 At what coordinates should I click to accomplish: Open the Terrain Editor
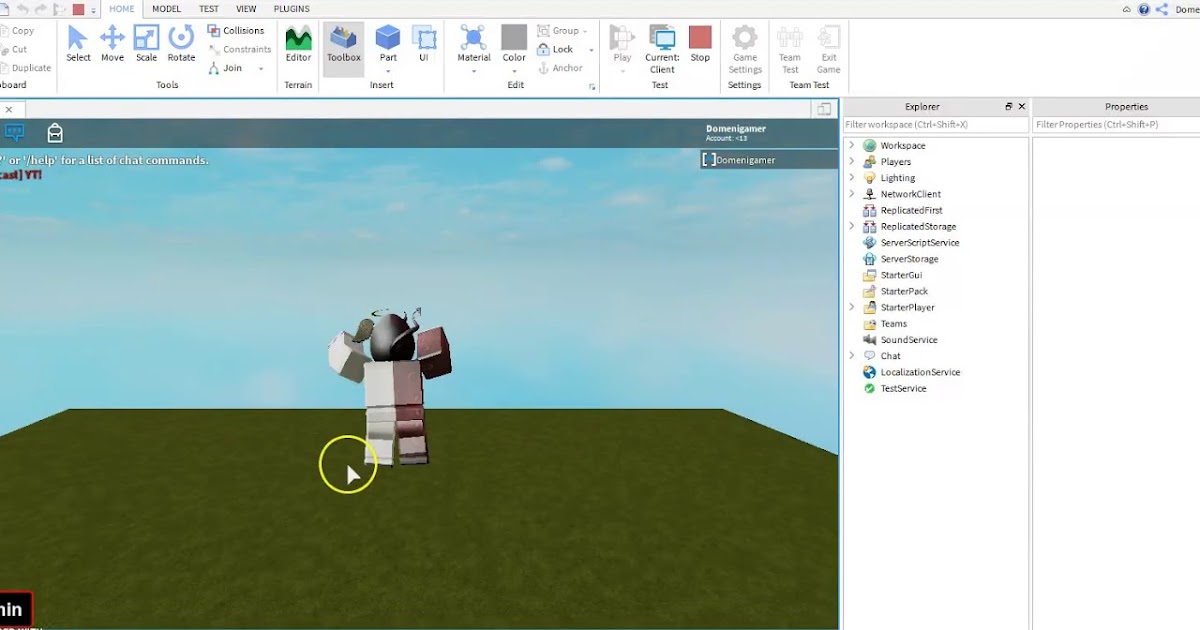click(x=298, y=45)
